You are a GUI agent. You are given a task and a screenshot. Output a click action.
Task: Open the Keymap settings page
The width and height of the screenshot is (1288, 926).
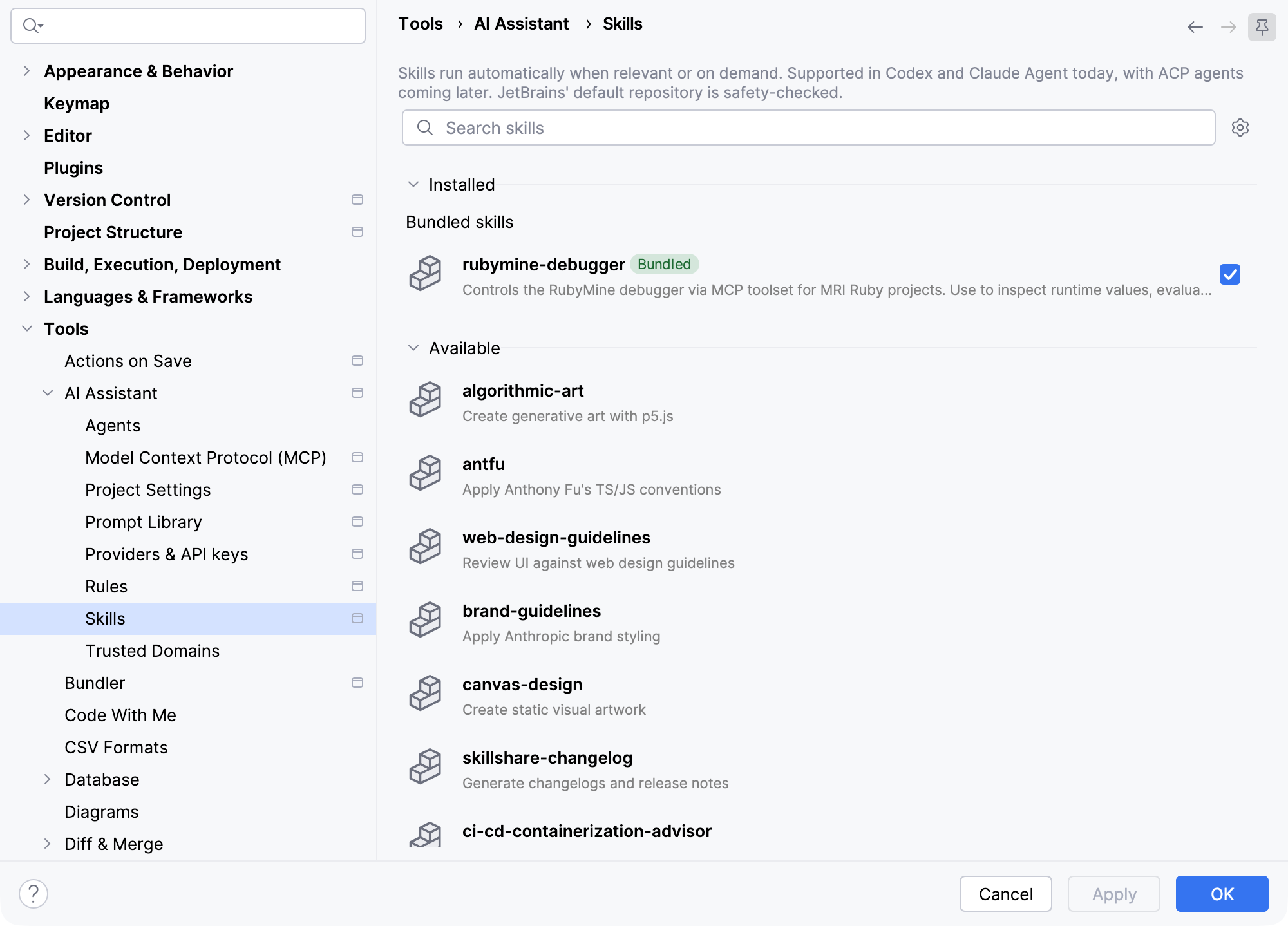coord(77,103)
